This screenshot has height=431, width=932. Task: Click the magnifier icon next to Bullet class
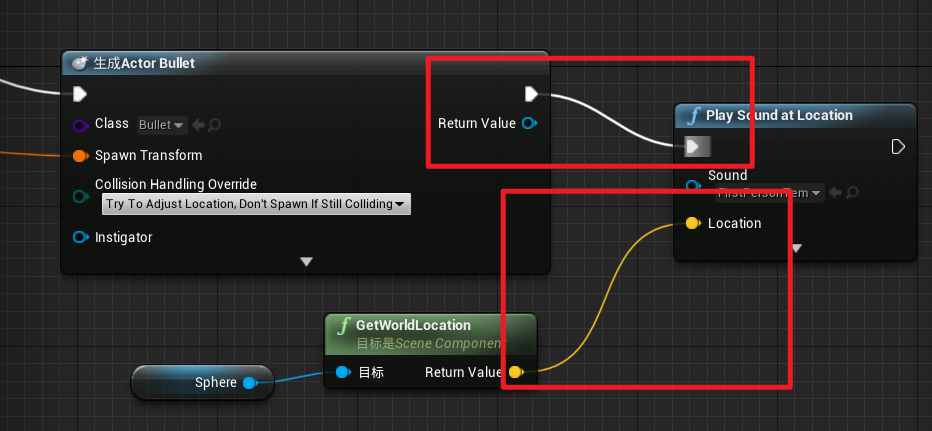point(215,125)
